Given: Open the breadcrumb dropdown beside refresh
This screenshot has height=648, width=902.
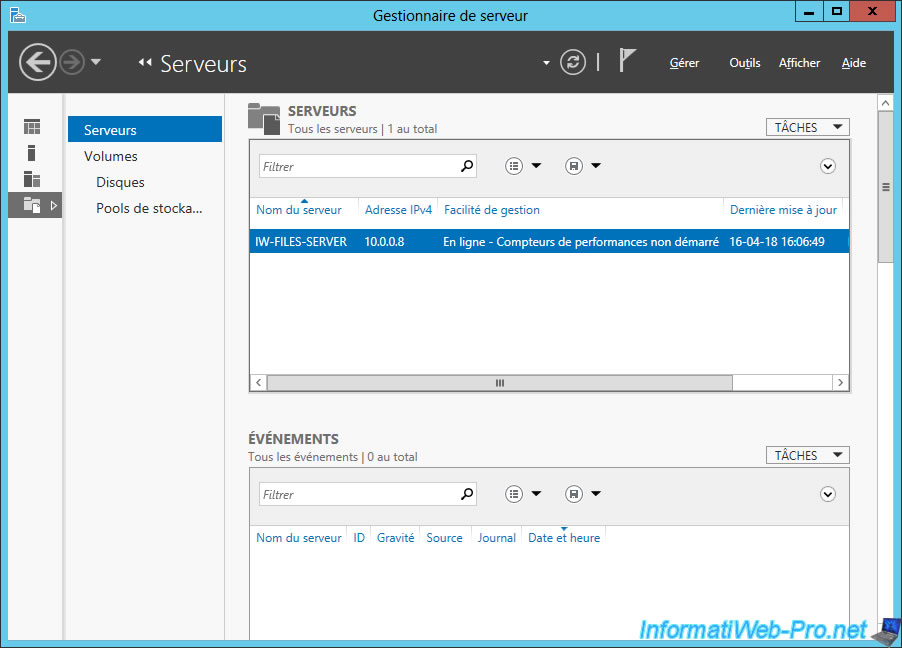Looking at the screenshot, I should [546, 63].
